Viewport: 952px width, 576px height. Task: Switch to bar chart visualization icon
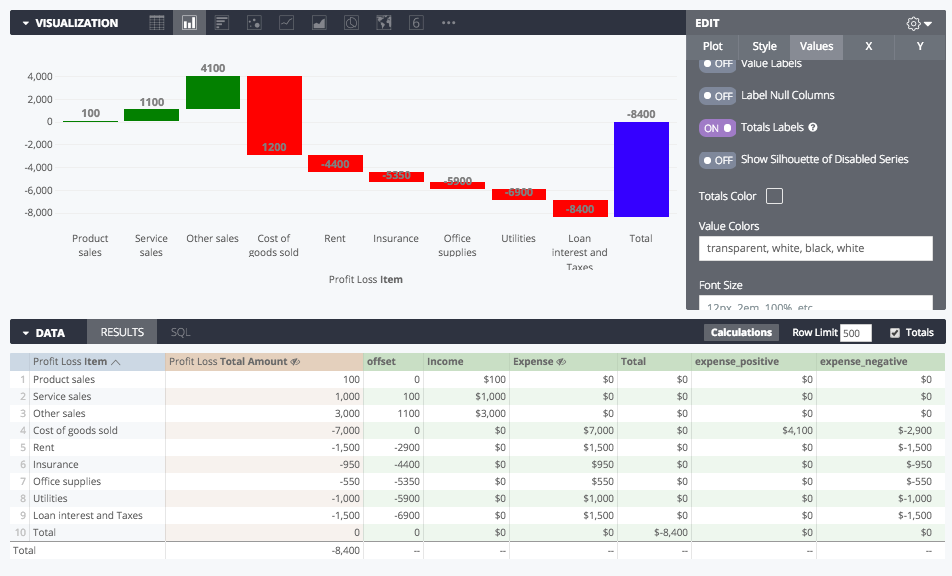[222, 23]
